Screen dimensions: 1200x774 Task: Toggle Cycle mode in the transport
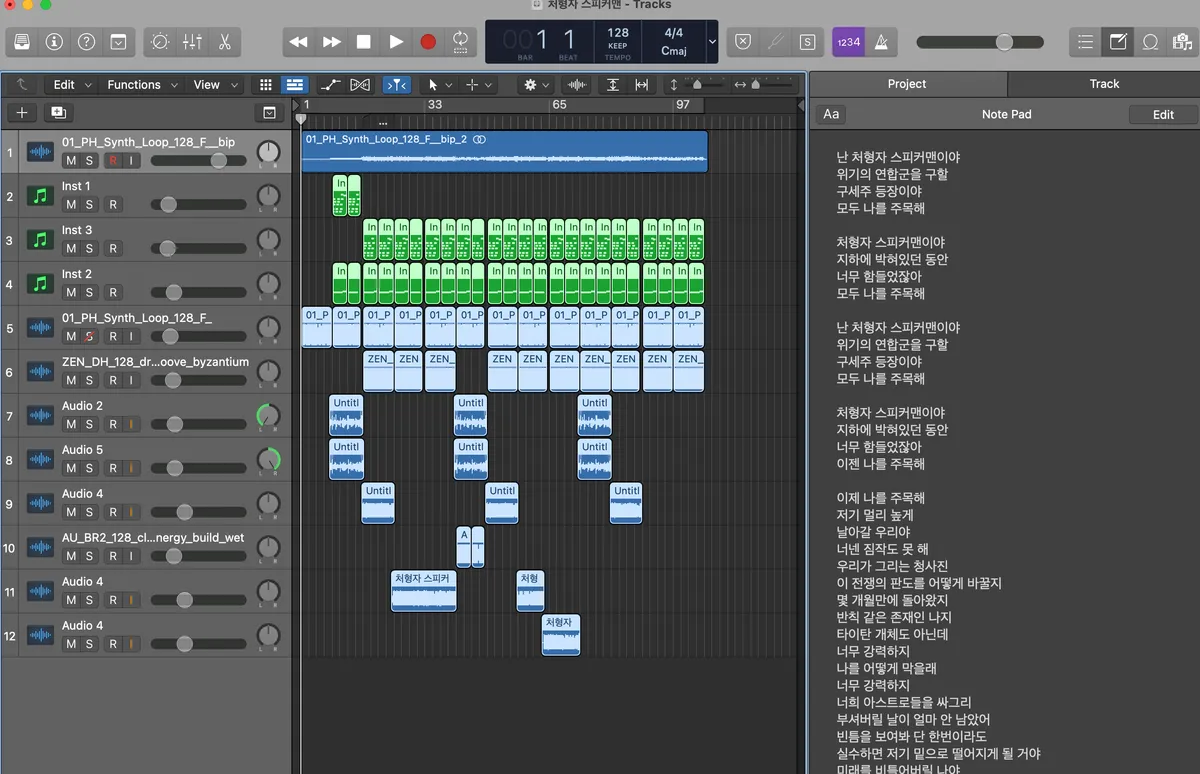pyautogui.click(x=460, y=42)
